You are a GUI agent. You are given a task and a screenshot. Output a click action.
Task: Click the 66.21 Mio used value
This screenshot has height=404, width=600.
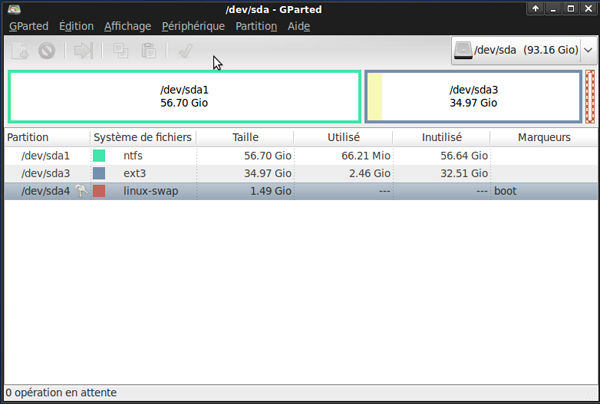point(366,155)
